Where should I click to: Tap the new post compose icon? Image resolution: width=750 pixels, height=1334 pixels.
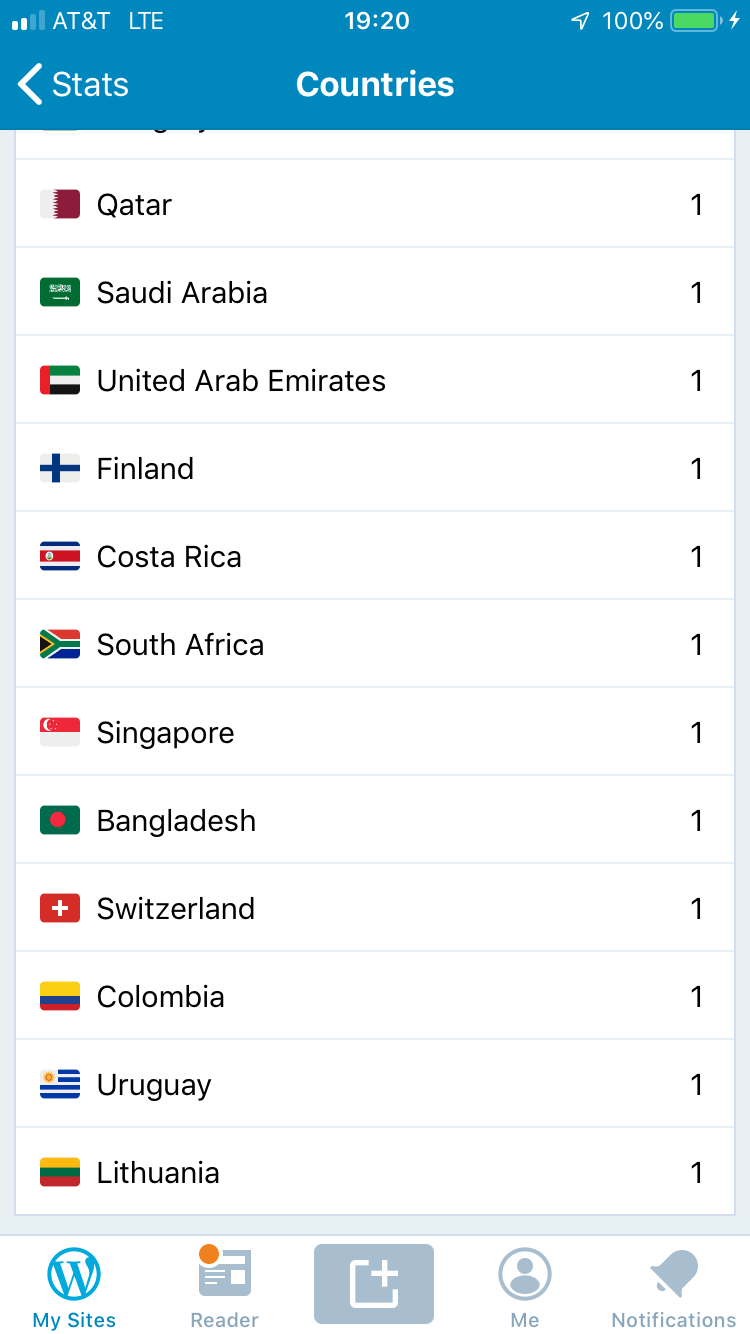374,1283
